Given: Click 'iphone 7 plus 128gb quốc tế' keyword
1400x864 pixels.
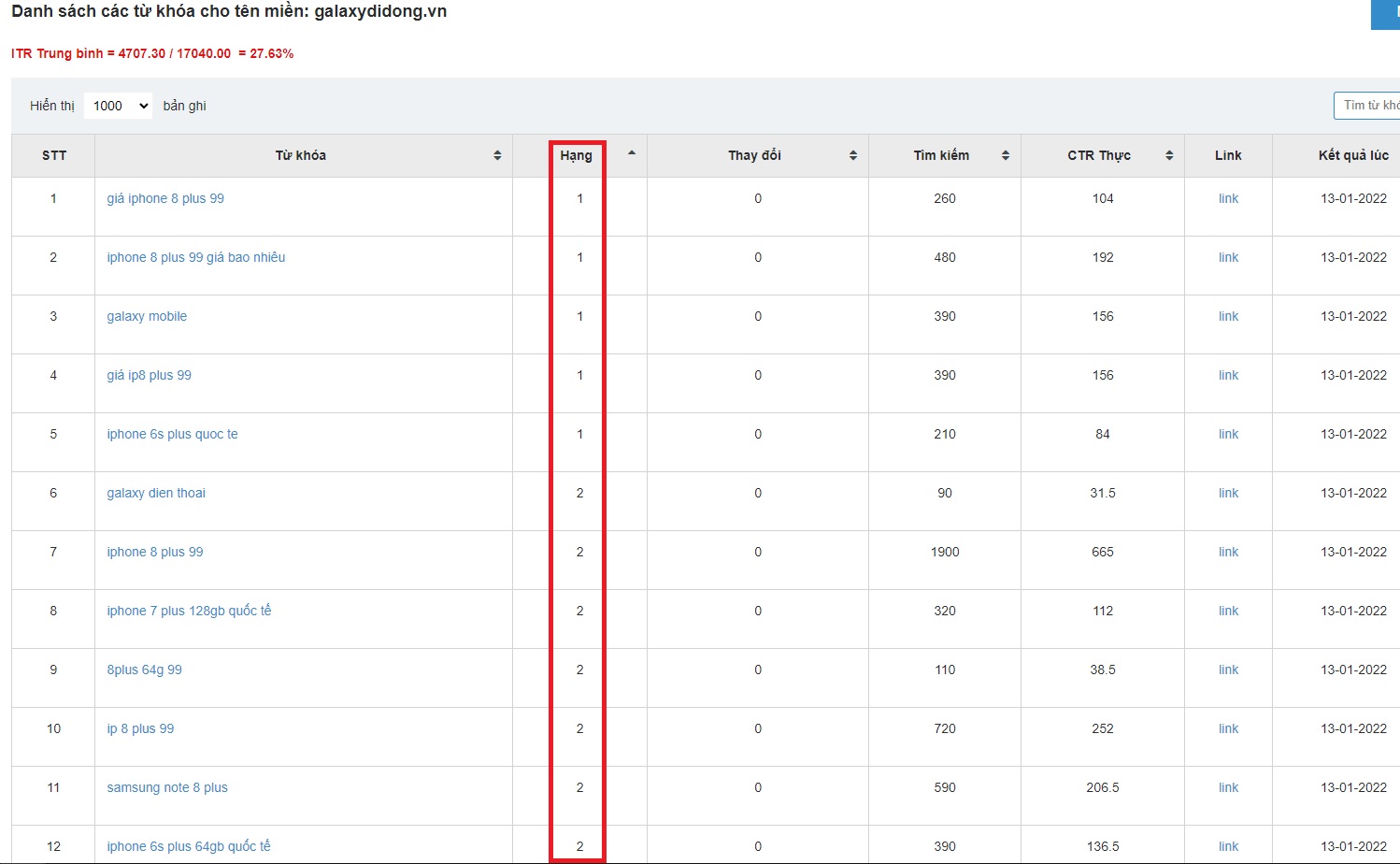Looking at the screenshot, I should [189, 611].
